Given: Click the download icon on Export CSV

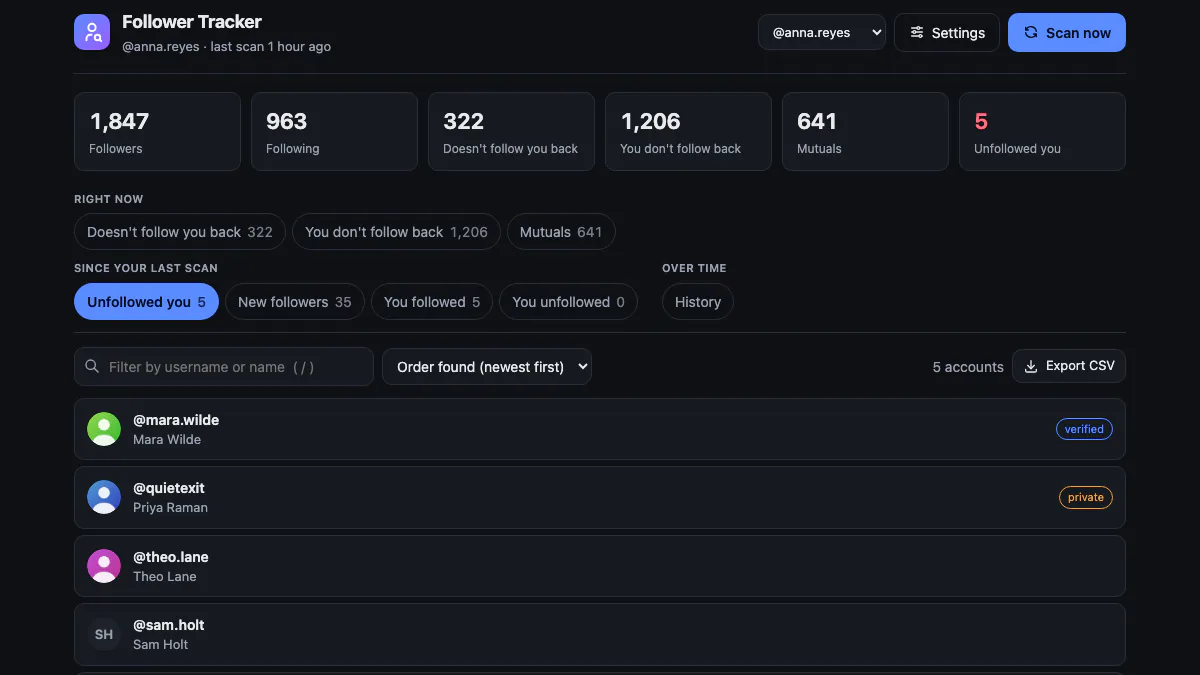Looking at the screenshot, I should click(x=1031, y=366).
